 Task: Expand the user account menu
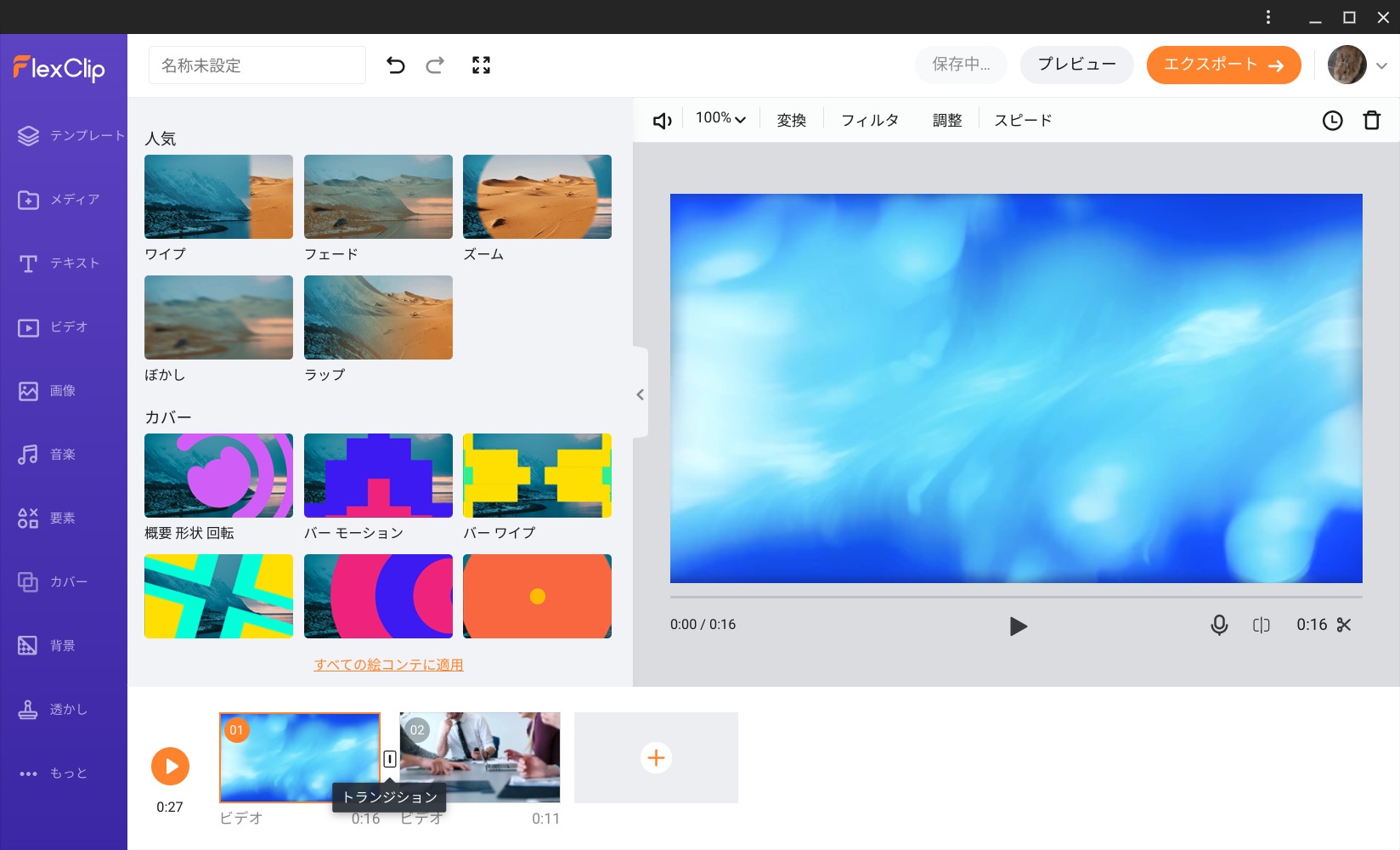[x=1381, y=65]
